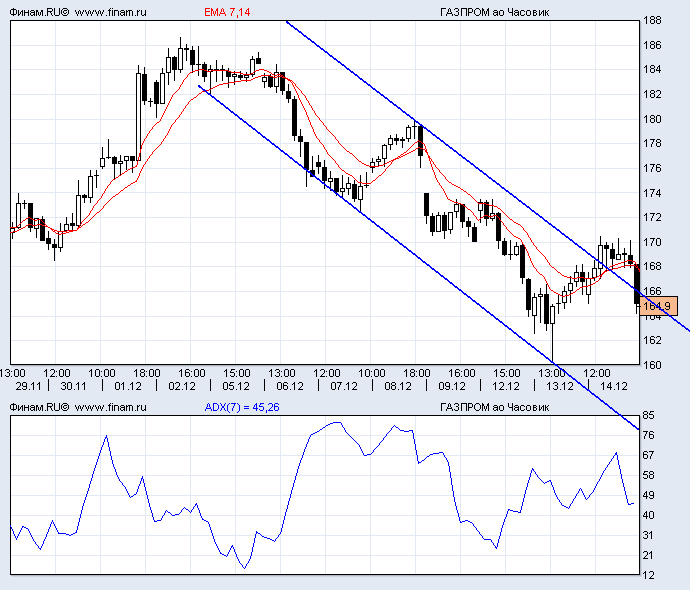Click the 186 price axis value
Screen dimensions: 690x590
tap(652, 45)
